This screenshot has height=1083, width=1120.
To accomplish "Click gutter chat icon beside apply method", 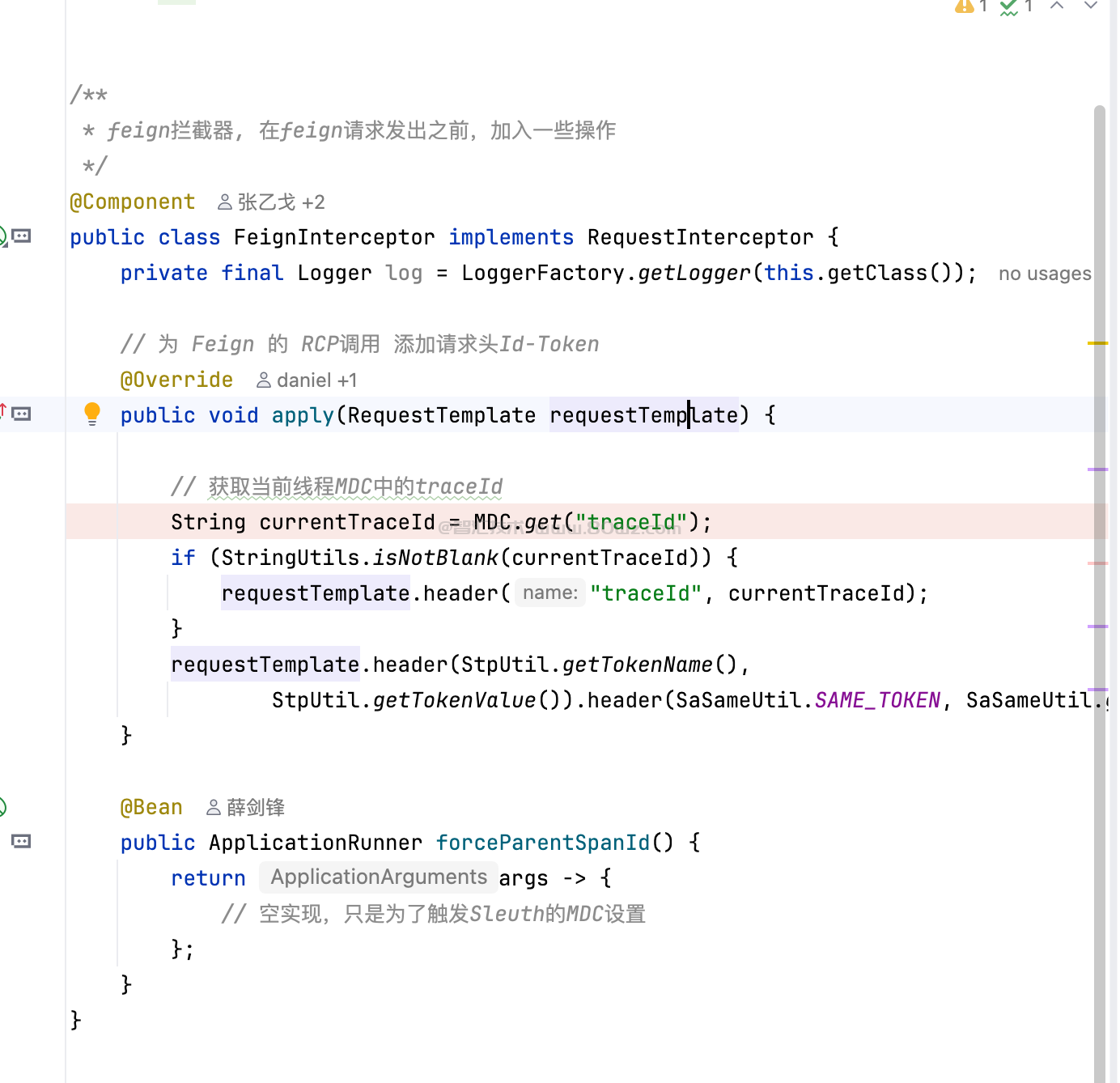I will pyautogui.click(x=22, y=414).
